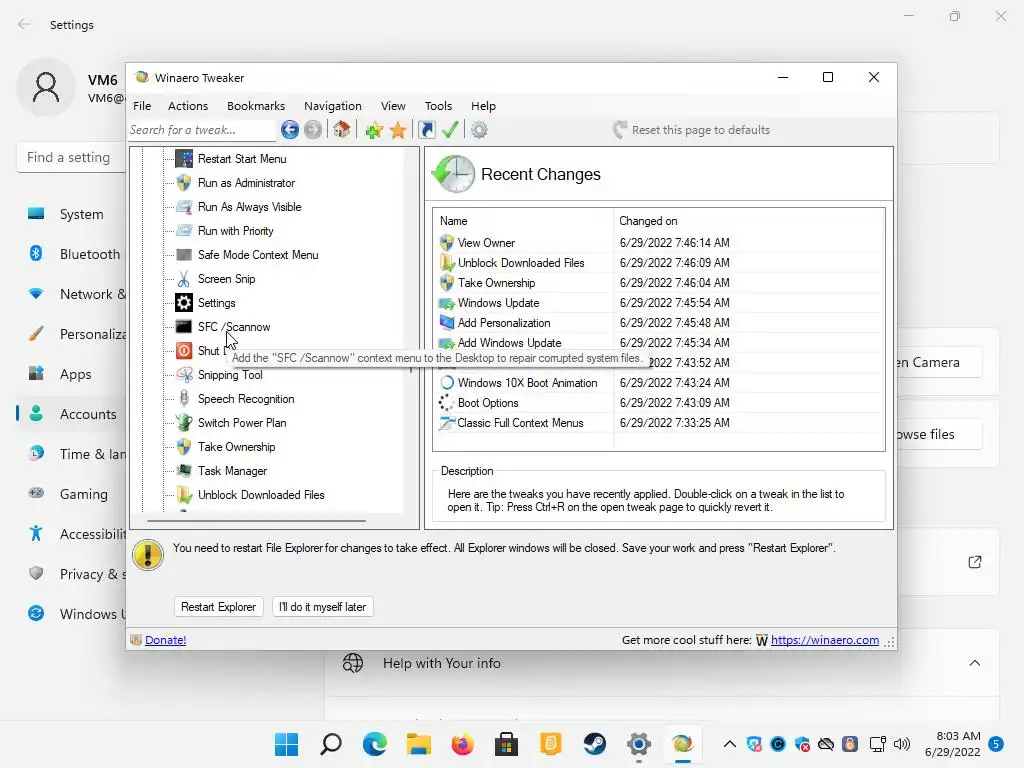Viewport: 1024px width, 768px height.
Task: Select Safe Mode Context Menu tree item
Action: [x=258, y=255]
